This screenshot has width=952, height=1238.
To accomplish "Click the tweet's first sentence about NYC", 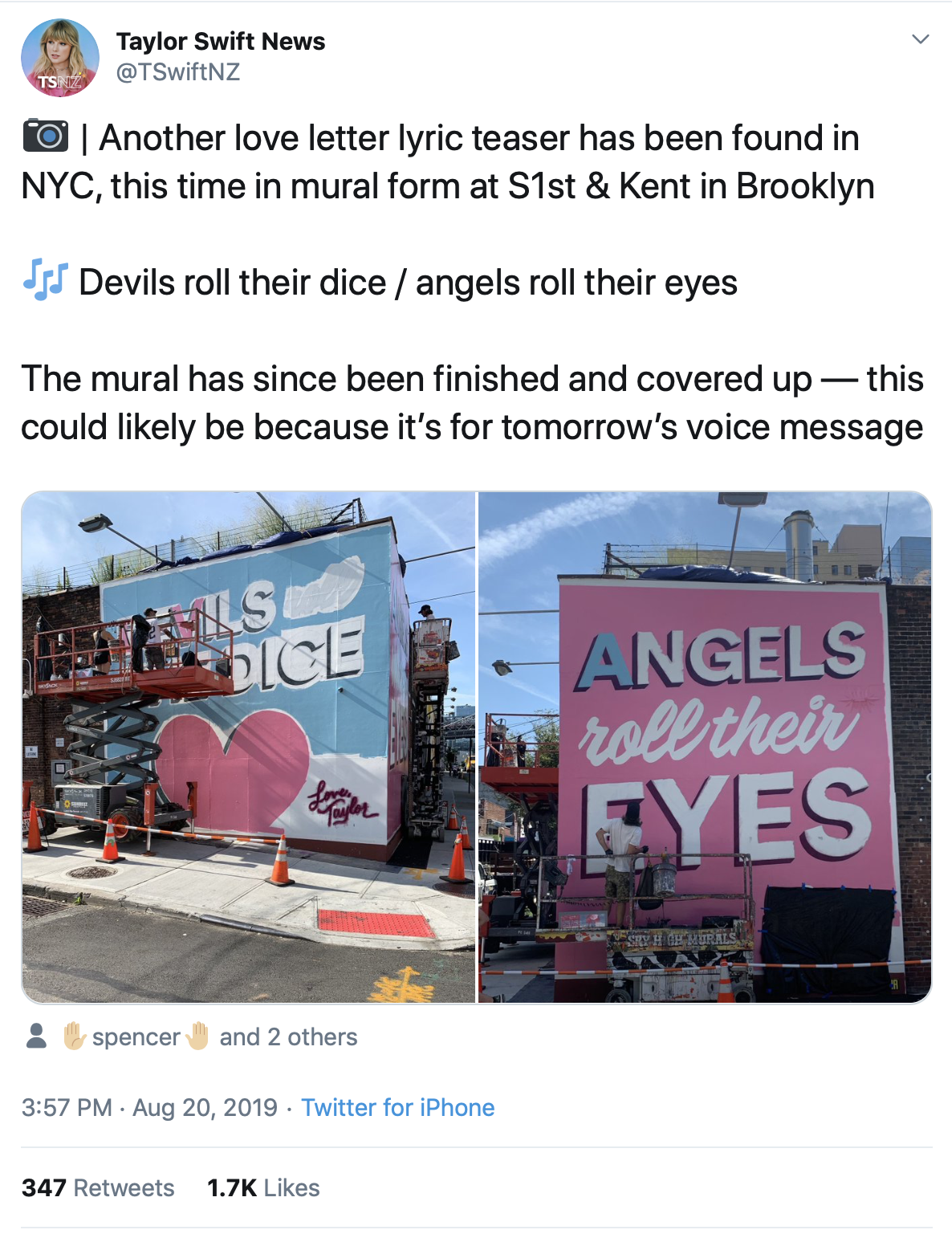I will [448, 162].
